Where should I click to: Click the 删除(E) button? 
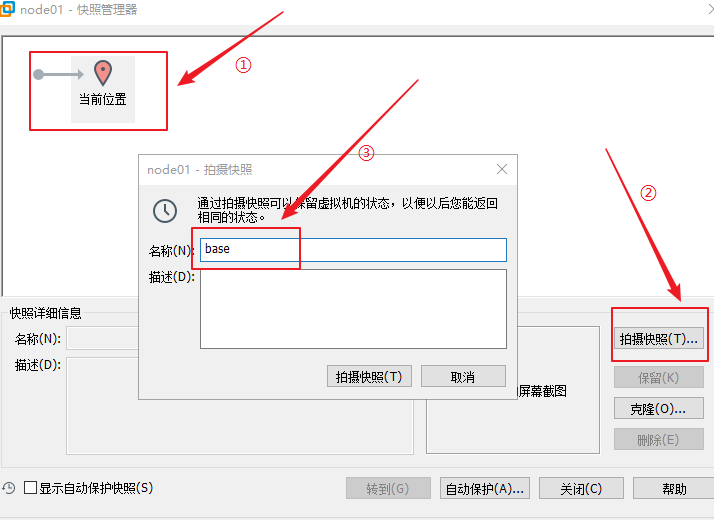659,439
